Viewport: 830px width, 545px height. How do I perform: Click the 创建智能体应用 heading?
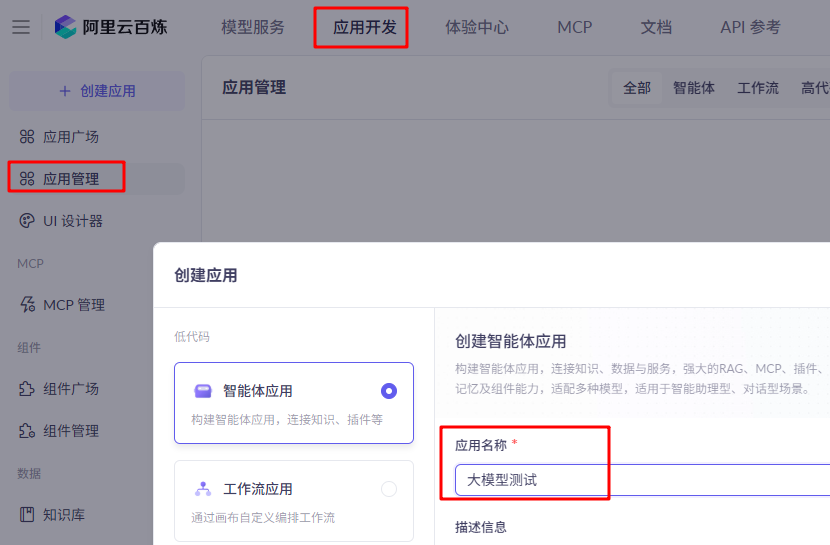pos(510,341)
